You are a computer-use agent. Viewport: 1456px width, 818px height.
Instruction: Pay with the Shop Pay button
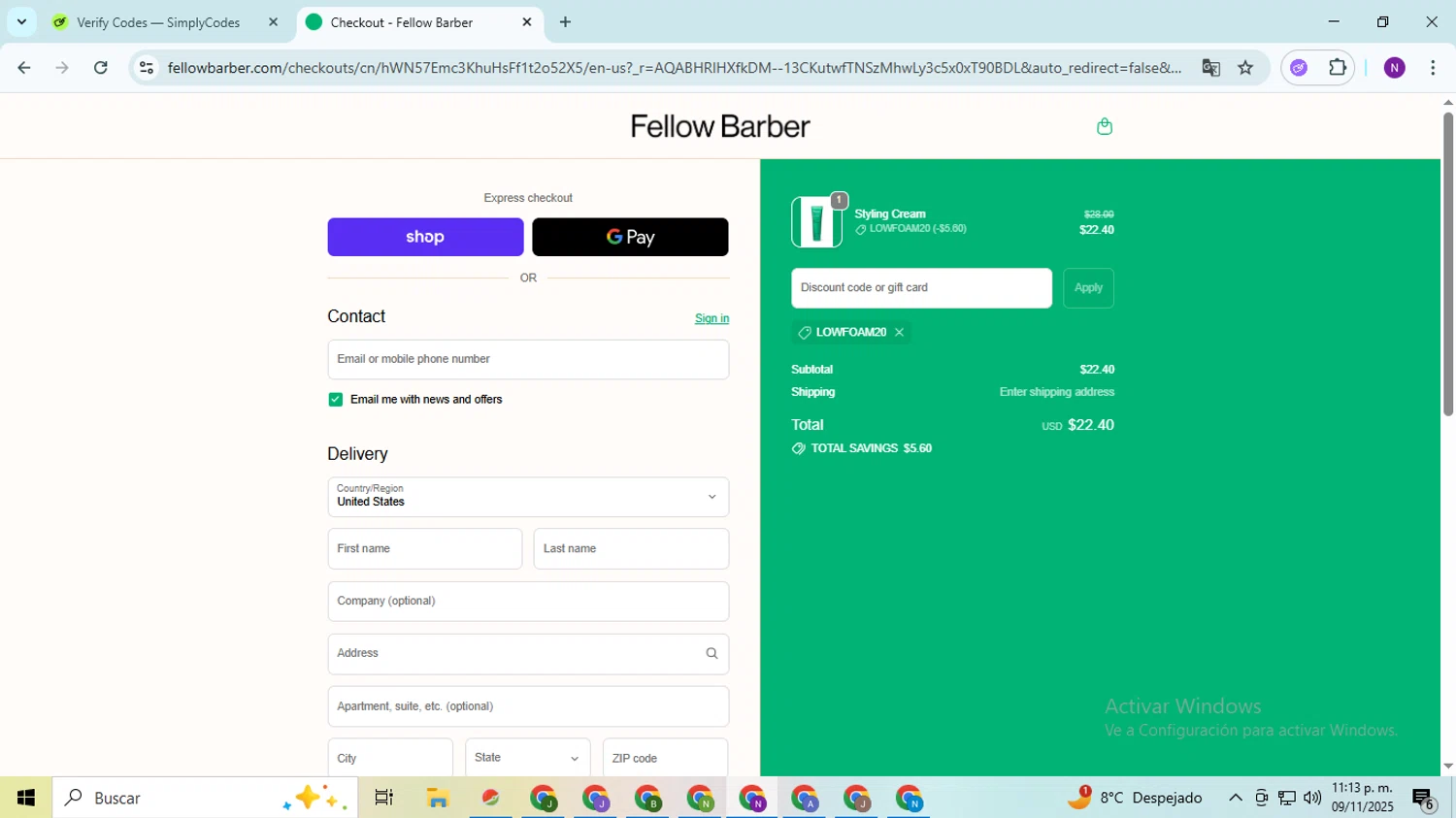(425, 237)
